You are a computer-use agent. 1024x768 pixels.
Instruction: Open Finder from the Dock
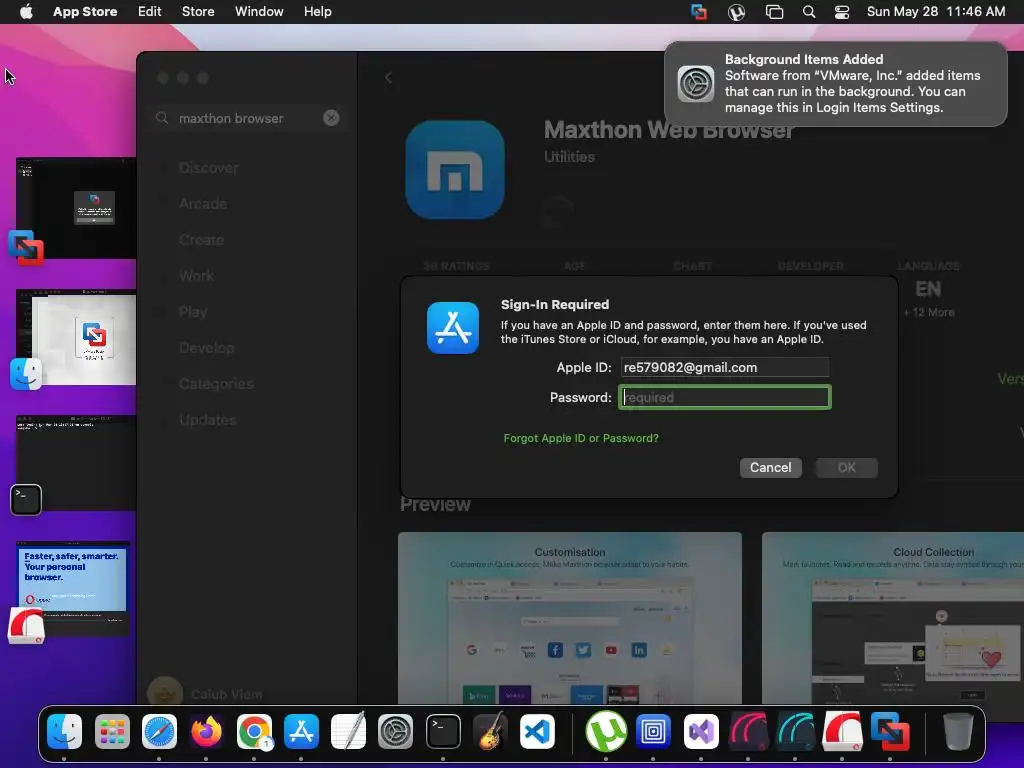64,731
